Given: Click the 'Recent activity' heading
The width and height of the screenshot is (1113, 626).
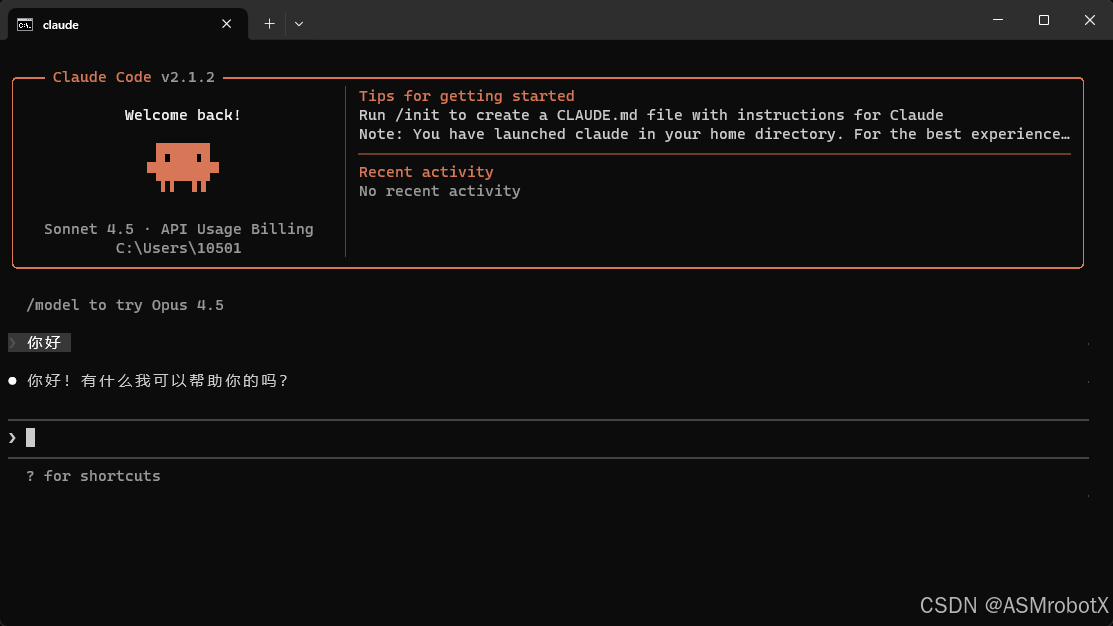Looking at the screenshot, I should pyautogui.click(x=426, y=172).
